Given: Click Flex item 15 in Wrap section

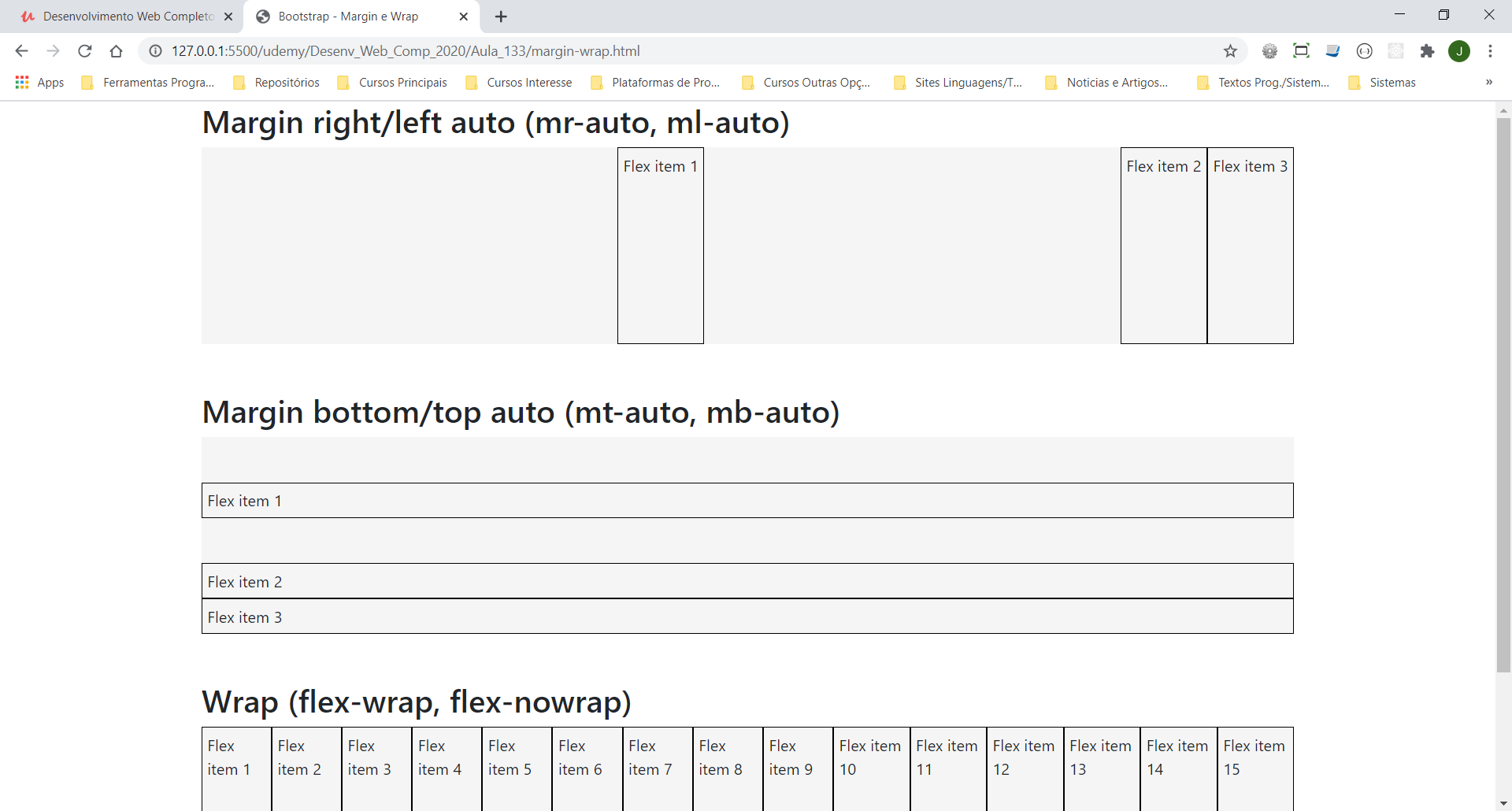Looking at the screenshot, I should [1255, 769].
